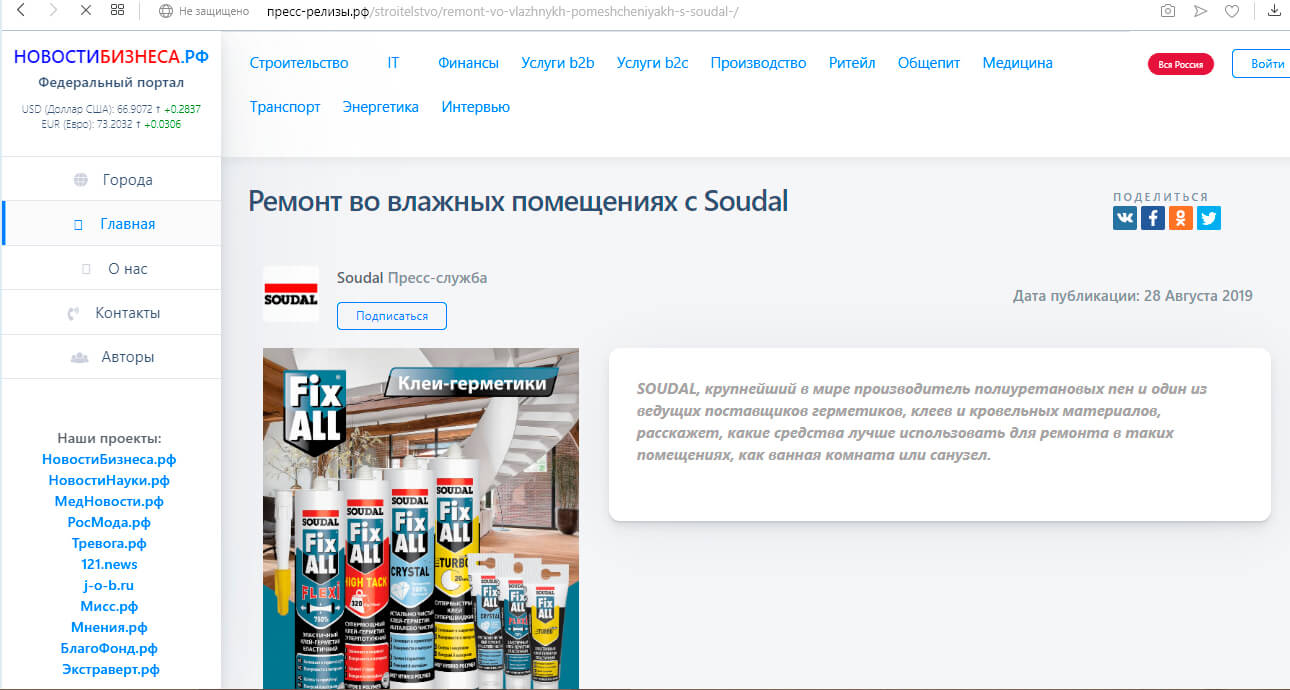Open the IT category
The height and width of the screenshot is (690, 1290).
click(393, 63)
